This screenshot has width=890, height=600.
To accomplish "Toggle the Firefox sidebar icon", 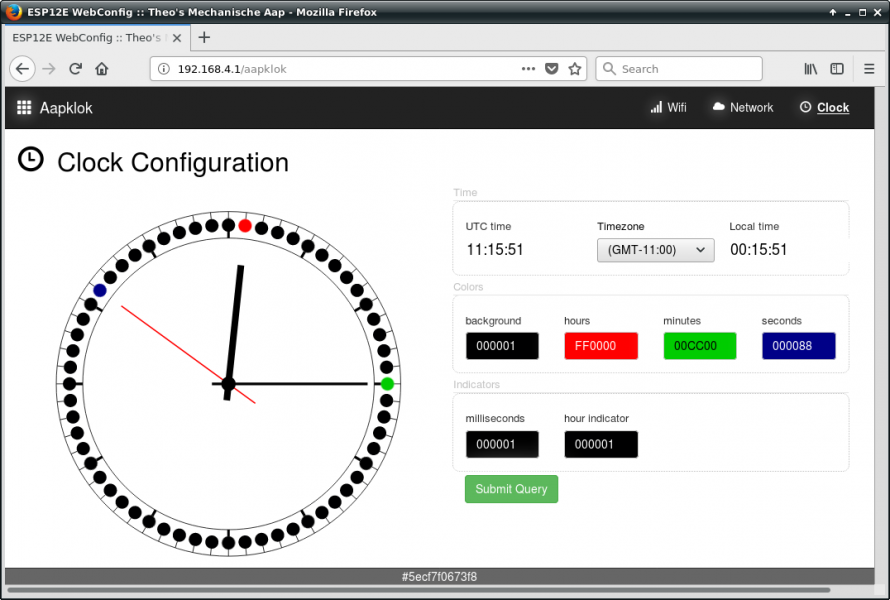I will click(837, 69).
